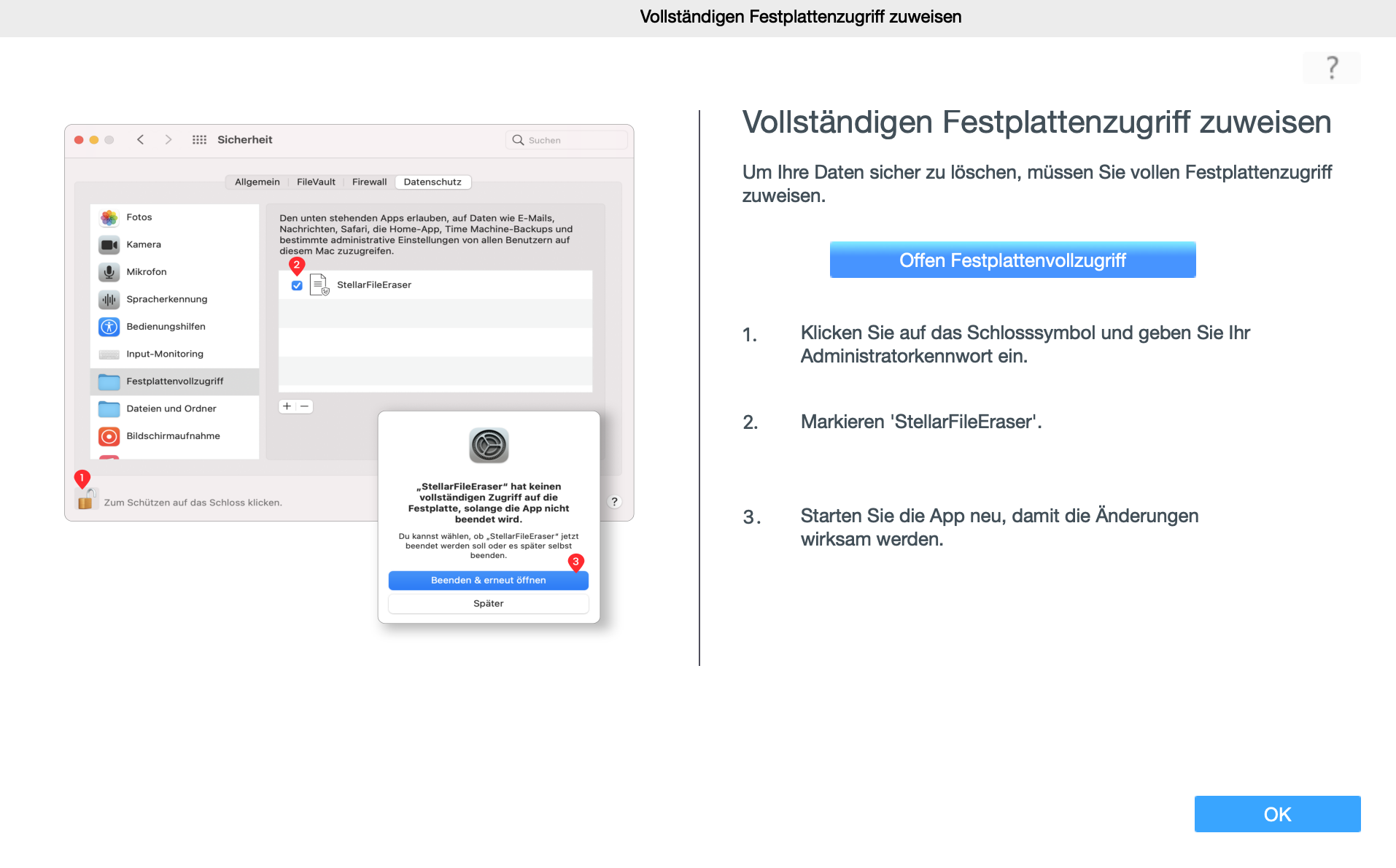The image size is (1396, 868).
Task: Click the 'Festplattenvollzugriff' sidebar label
Action: pyautogui.click(x=175, y=381)
